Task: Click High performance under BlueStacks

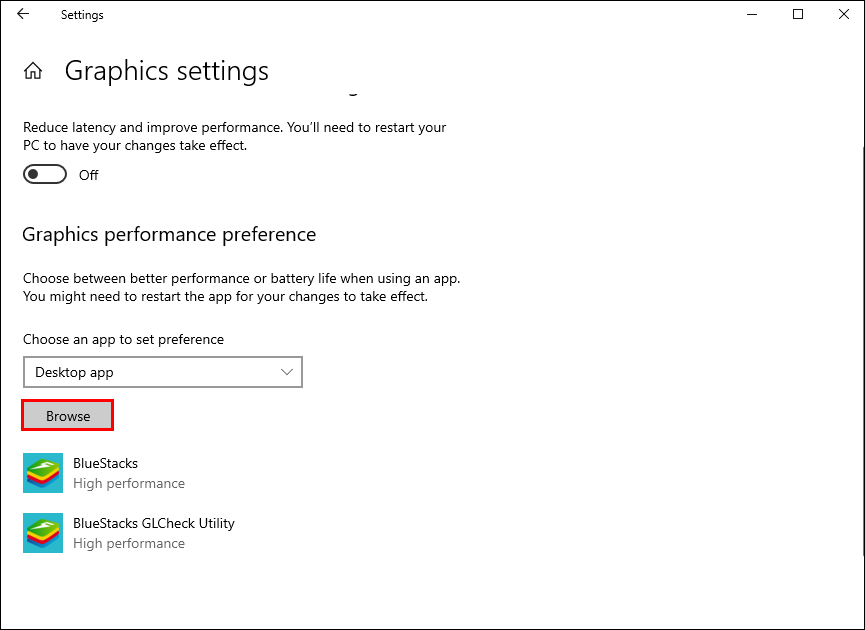Action: [129, 484]
